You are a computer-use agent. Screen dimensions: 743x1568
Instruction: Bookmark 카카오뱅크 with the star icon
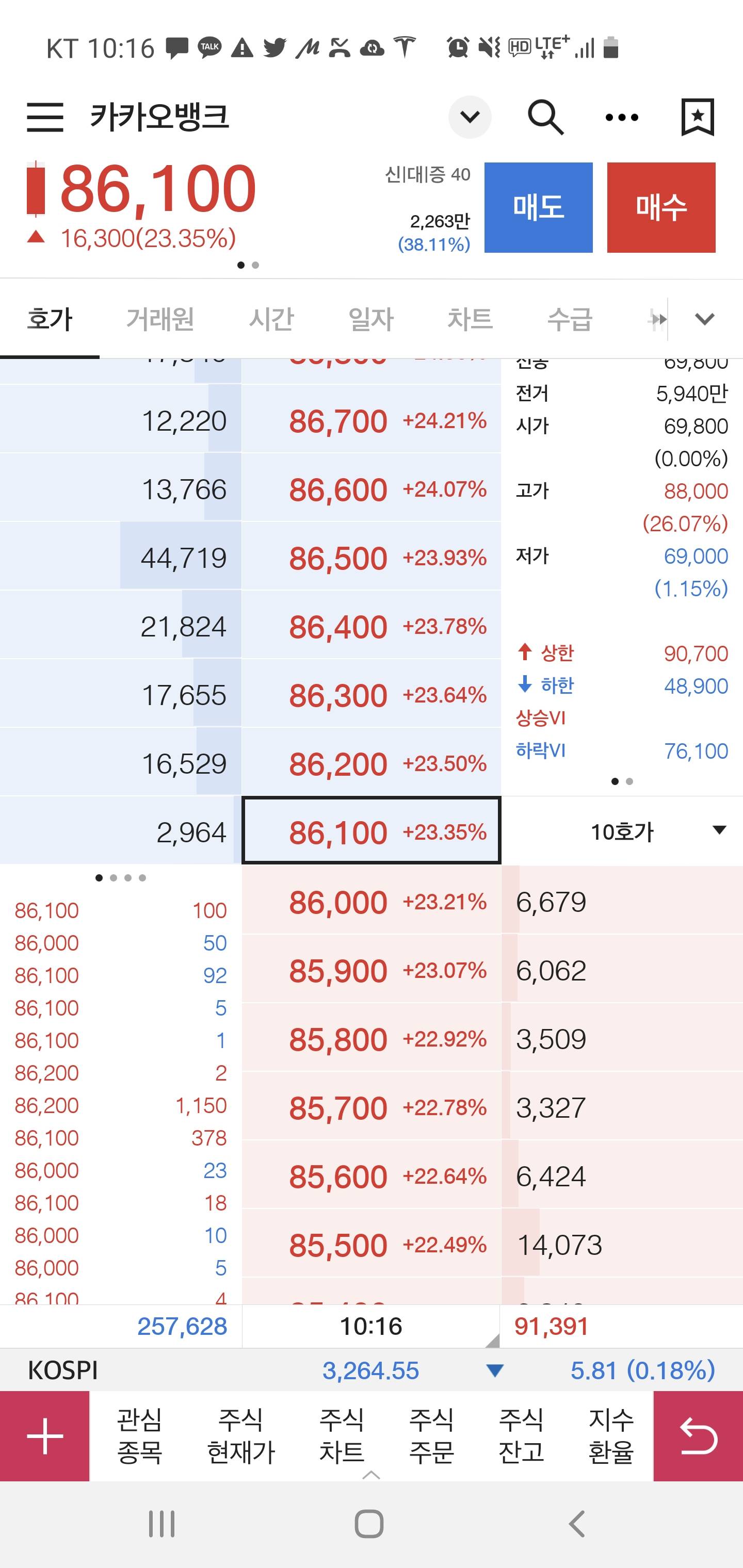point(697,117)
